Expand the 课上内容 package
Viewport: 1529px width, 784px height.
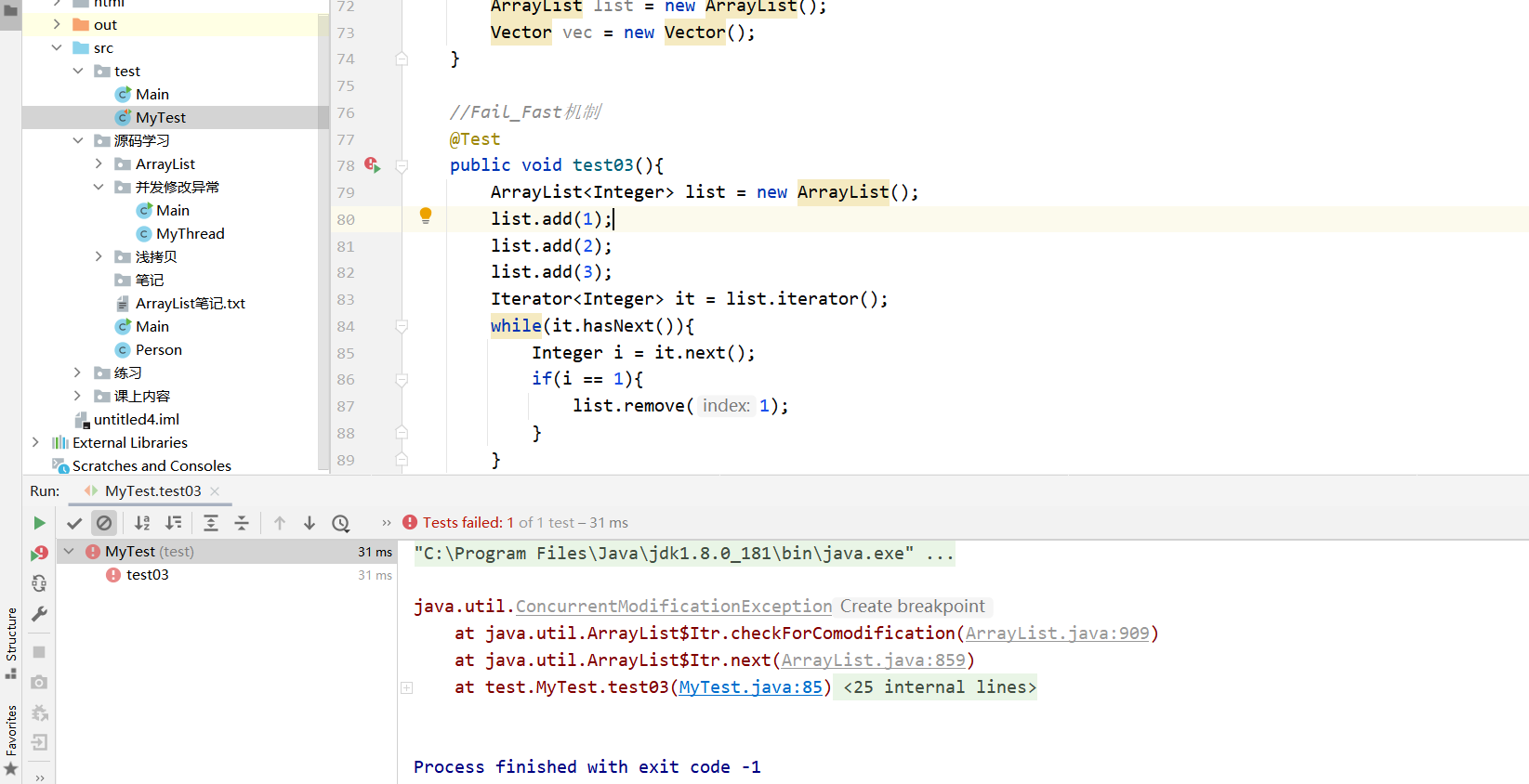pyautogui.click(x=78, y=396)
